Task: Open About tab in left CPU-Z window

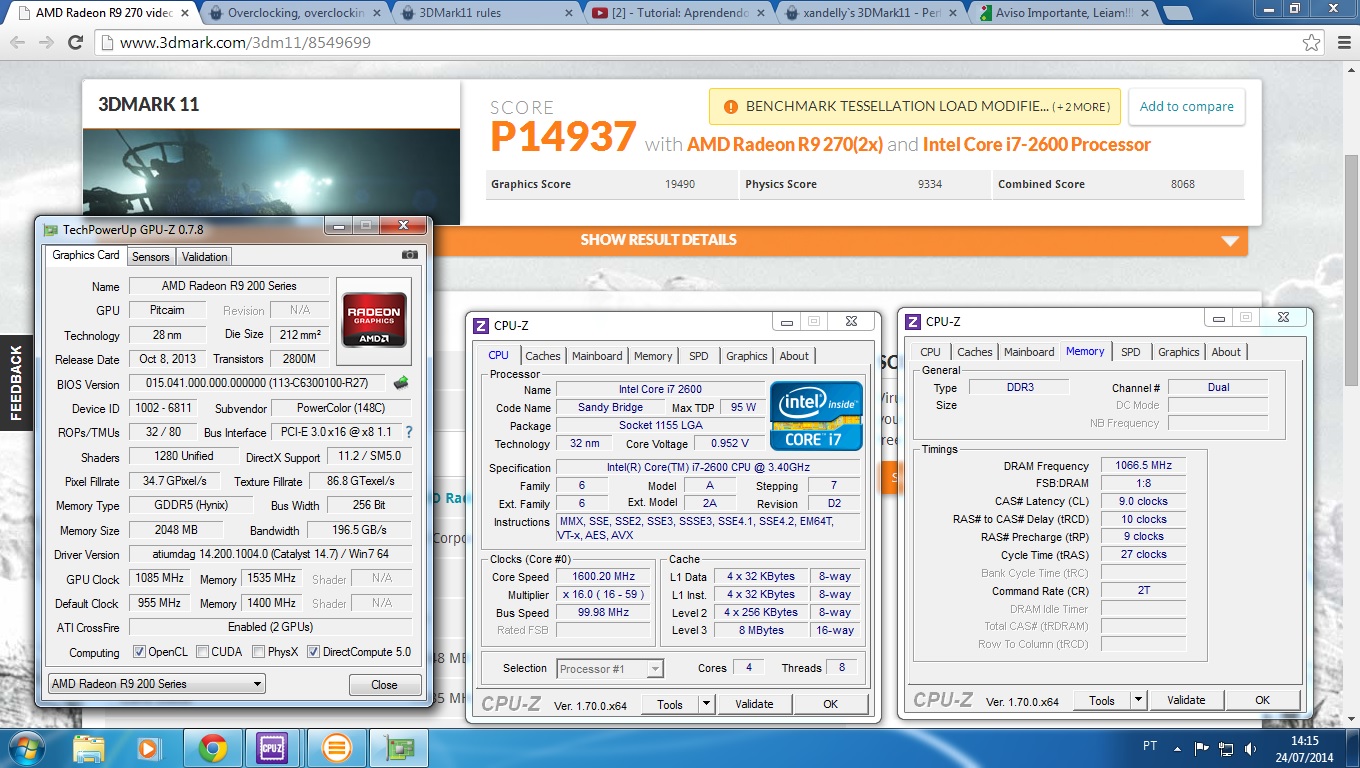Action: coord(794,356)
